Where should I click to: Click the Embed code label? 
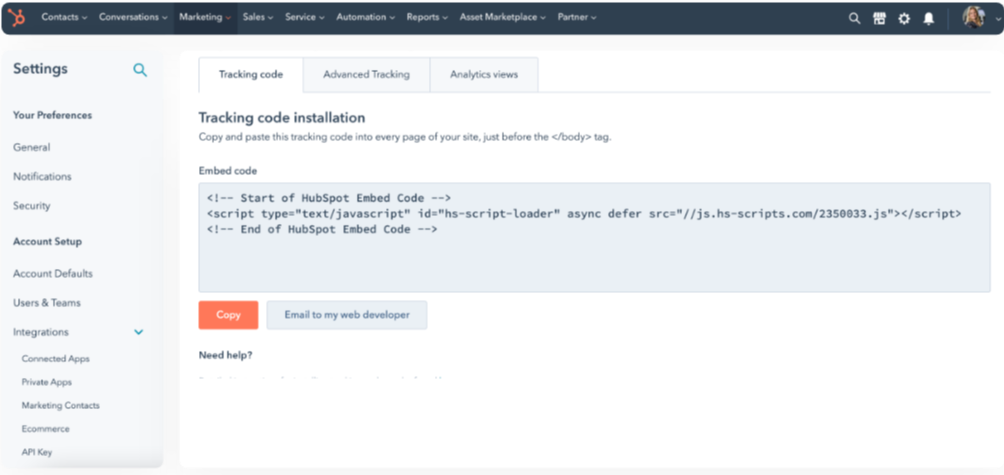coord(228,171)
